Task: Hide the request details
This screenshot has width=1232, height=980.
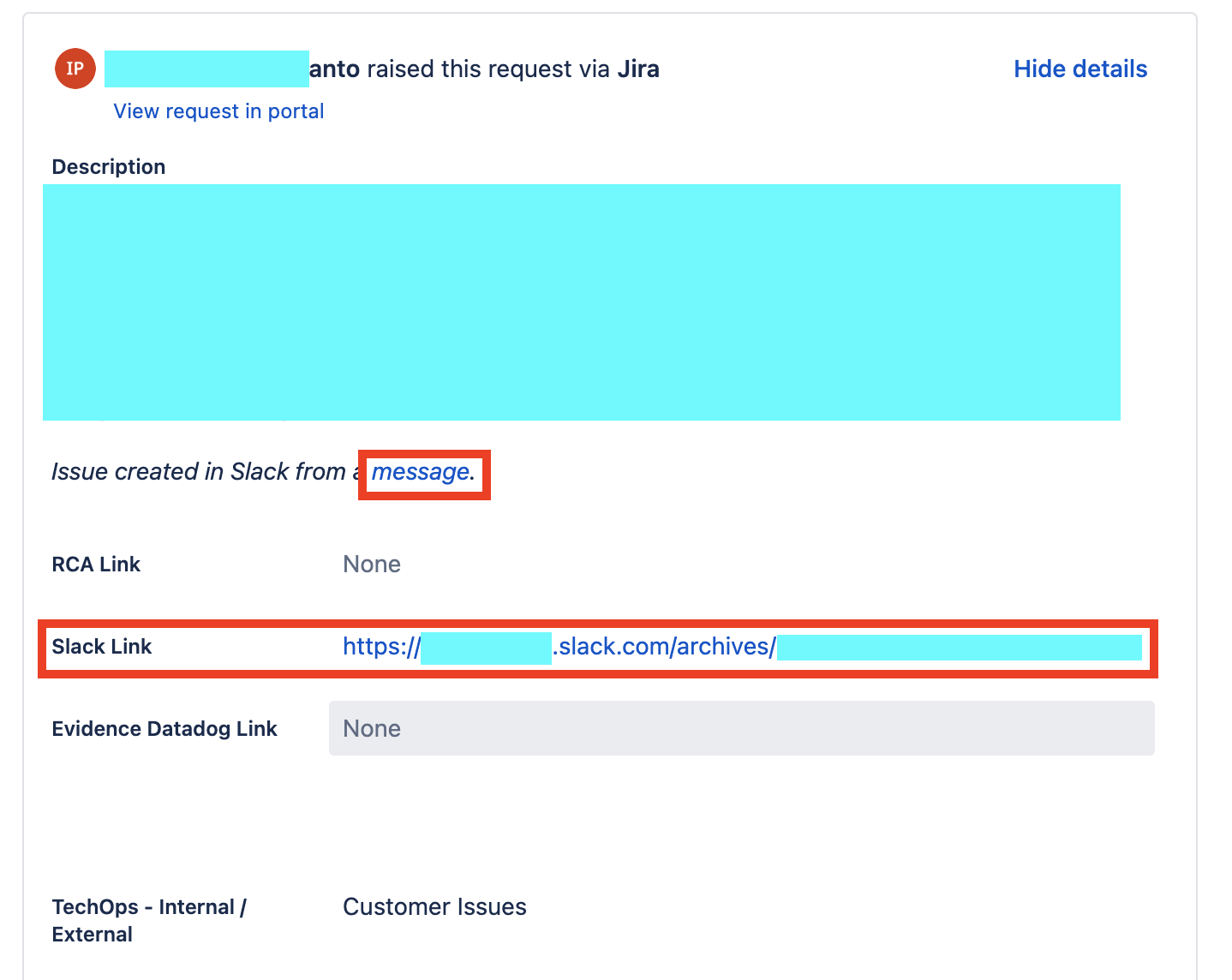Action: coord(1080,69)
